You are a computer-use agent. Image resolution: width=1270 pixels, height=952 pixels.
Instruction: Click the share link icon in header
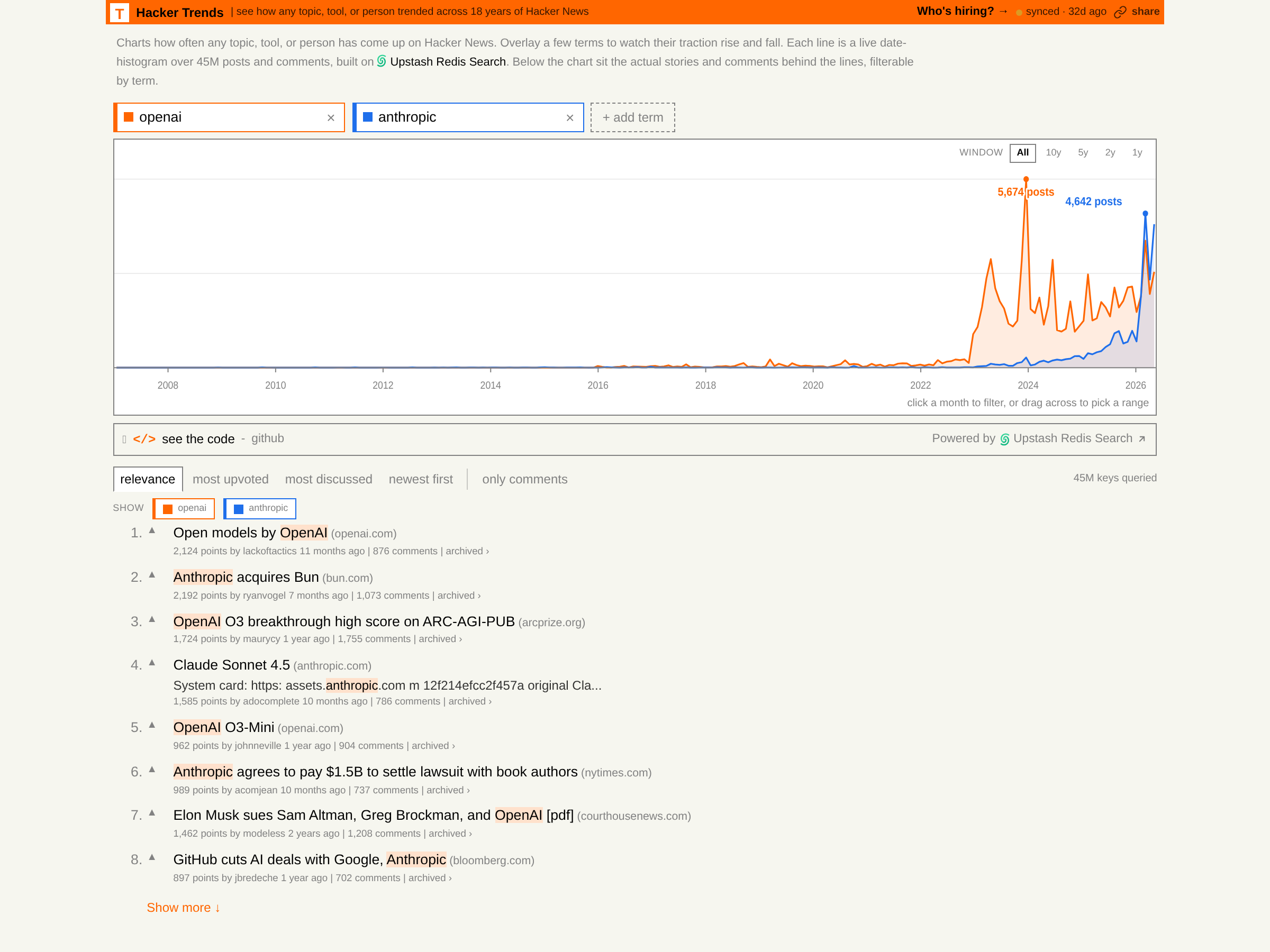[1120, 12]
